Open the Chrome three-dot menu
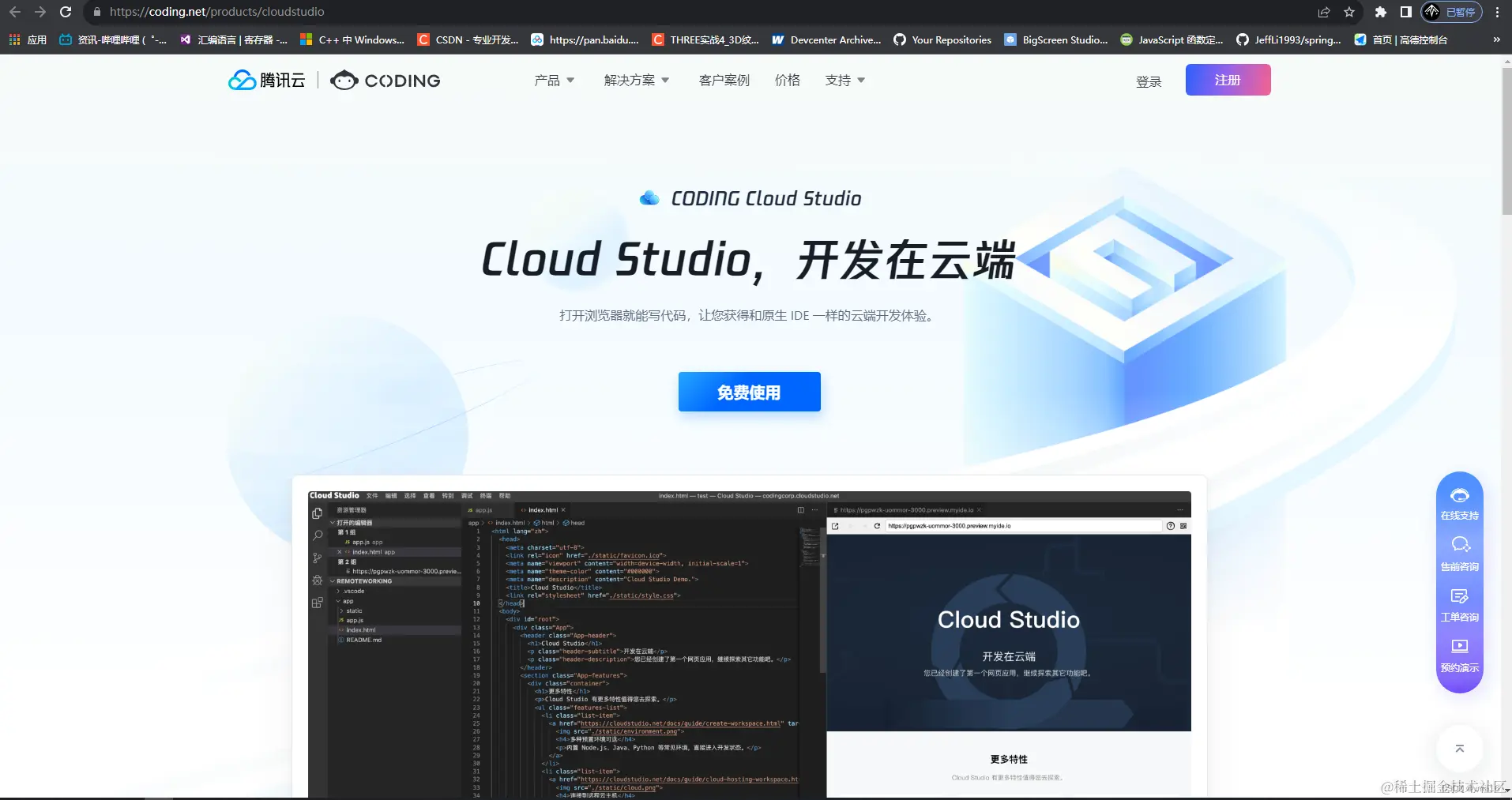Viewport: 1512px width, 800px height. tap(1497, 12)
